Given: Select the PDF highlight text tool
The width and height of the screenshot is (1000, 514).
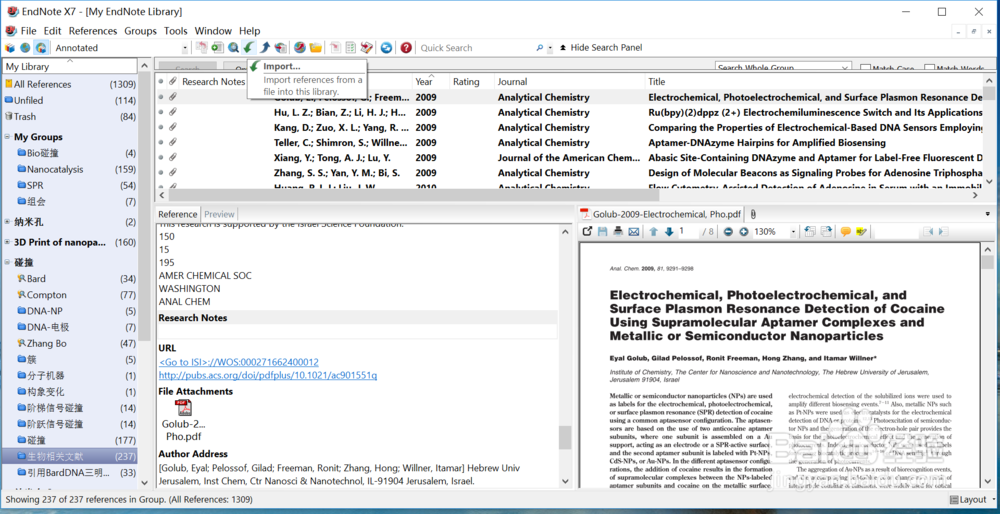Looking at the screenshot, I should [862, 231].
